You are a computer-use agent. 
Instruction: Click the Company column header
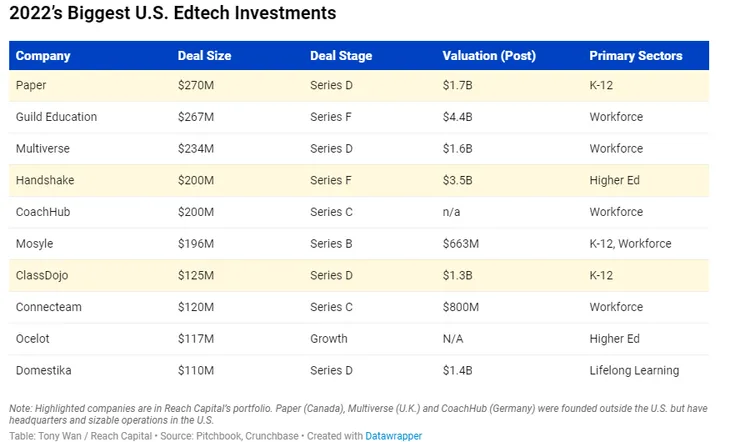tap(43, 56)
